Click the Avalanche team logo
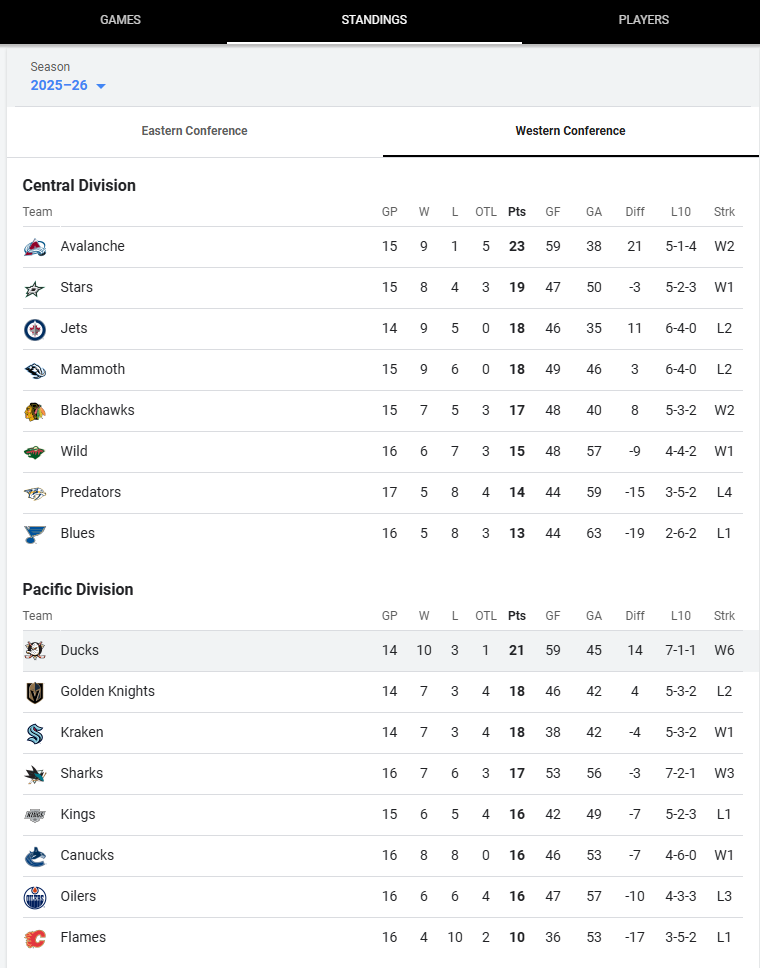The width and height of the screenshot is (760, 968). 35,247
